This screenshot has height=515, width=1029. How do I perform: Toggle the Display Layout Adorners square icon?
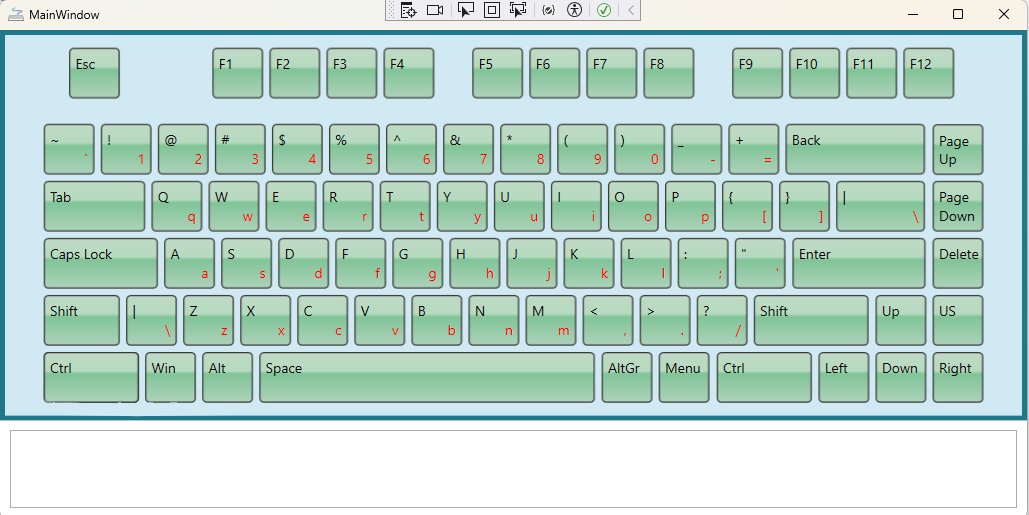pos(491,10)
